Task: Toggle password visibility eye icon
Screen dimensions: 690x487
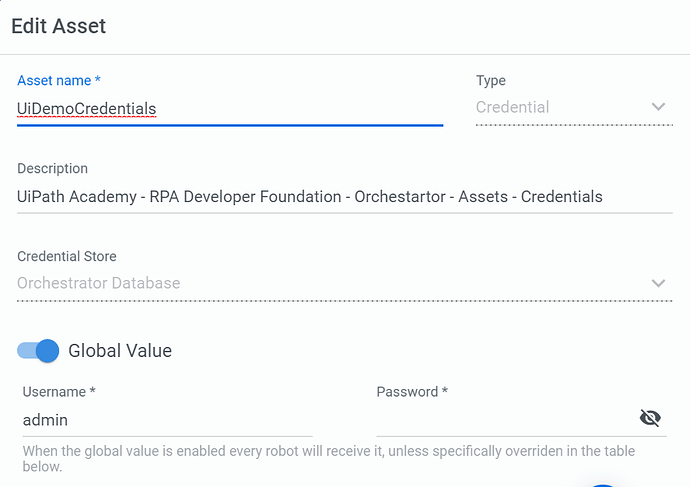Action: pyautogui.click(x=650, y=418)
